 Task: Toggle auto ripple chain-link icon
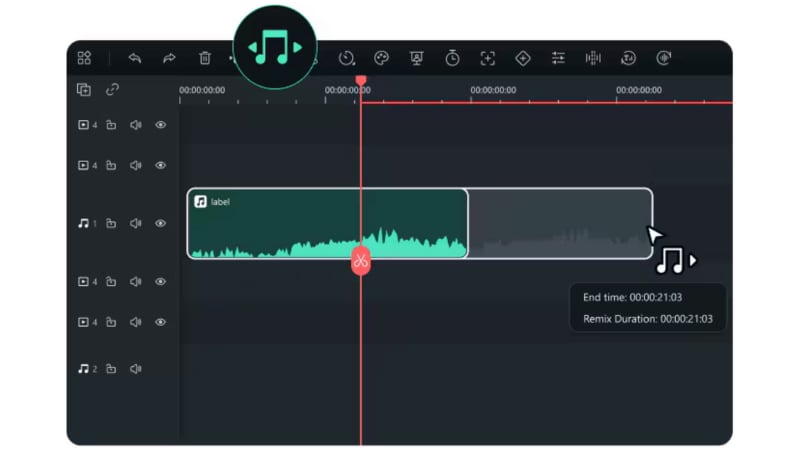tap(112, 90)
